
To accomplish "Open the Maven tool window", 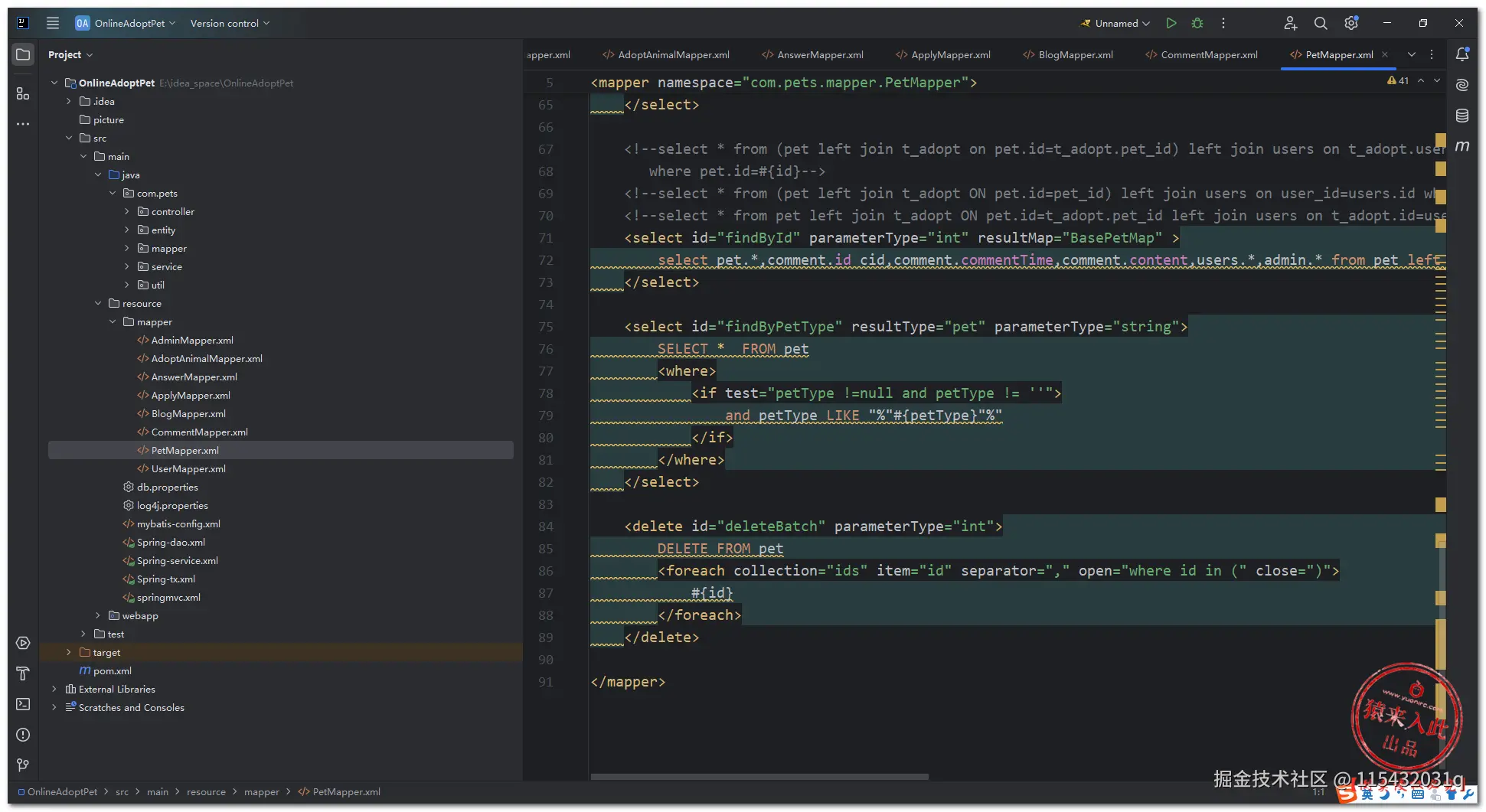I will click(x=1462, y=146).
